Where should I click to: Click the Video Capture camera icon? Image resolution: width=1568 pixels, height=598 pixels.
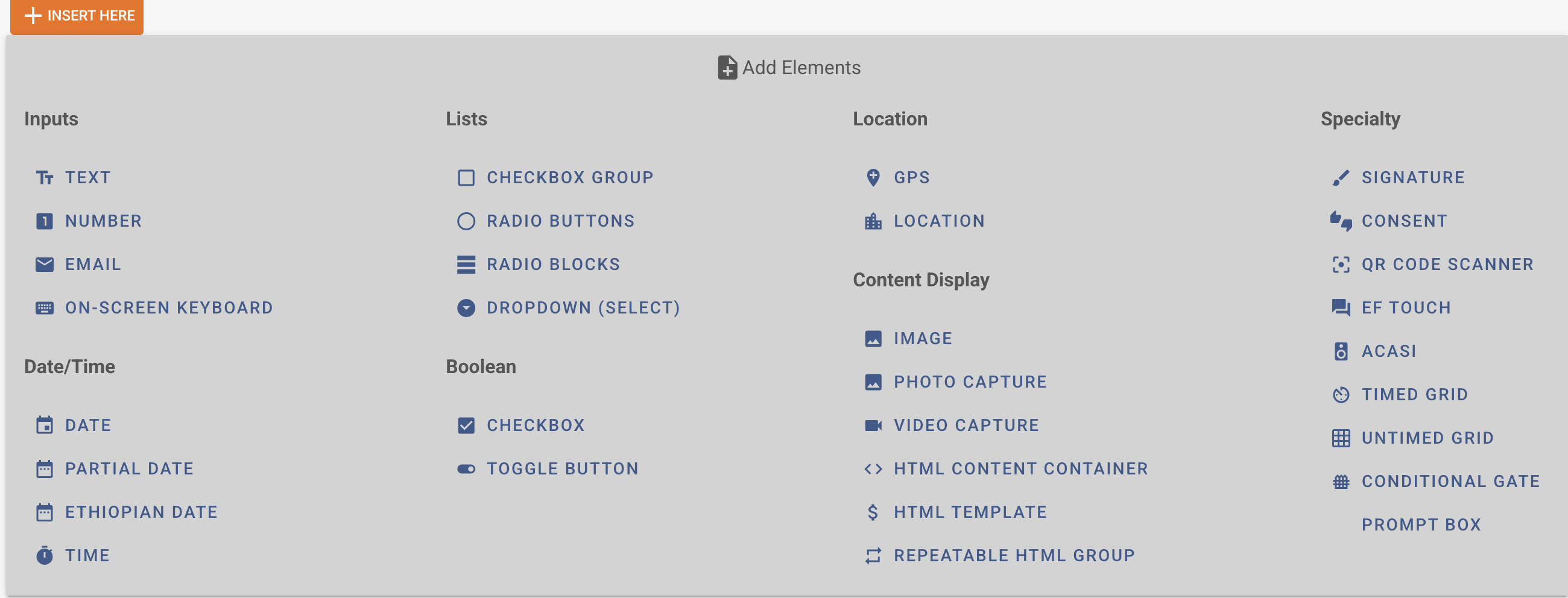(873, 425)
